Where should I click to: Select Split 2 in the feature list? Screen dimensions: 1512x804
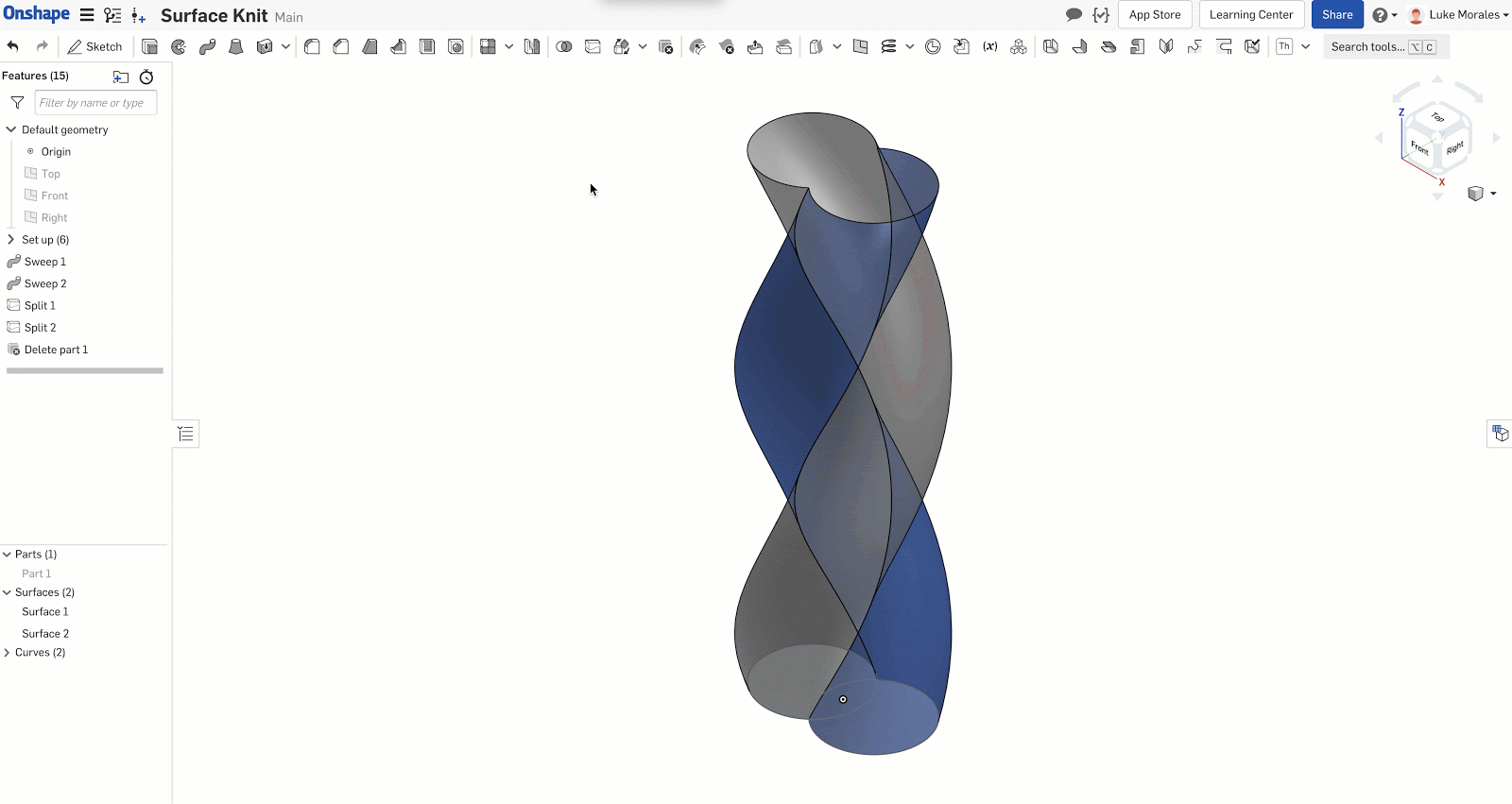(x=40, y=328)
